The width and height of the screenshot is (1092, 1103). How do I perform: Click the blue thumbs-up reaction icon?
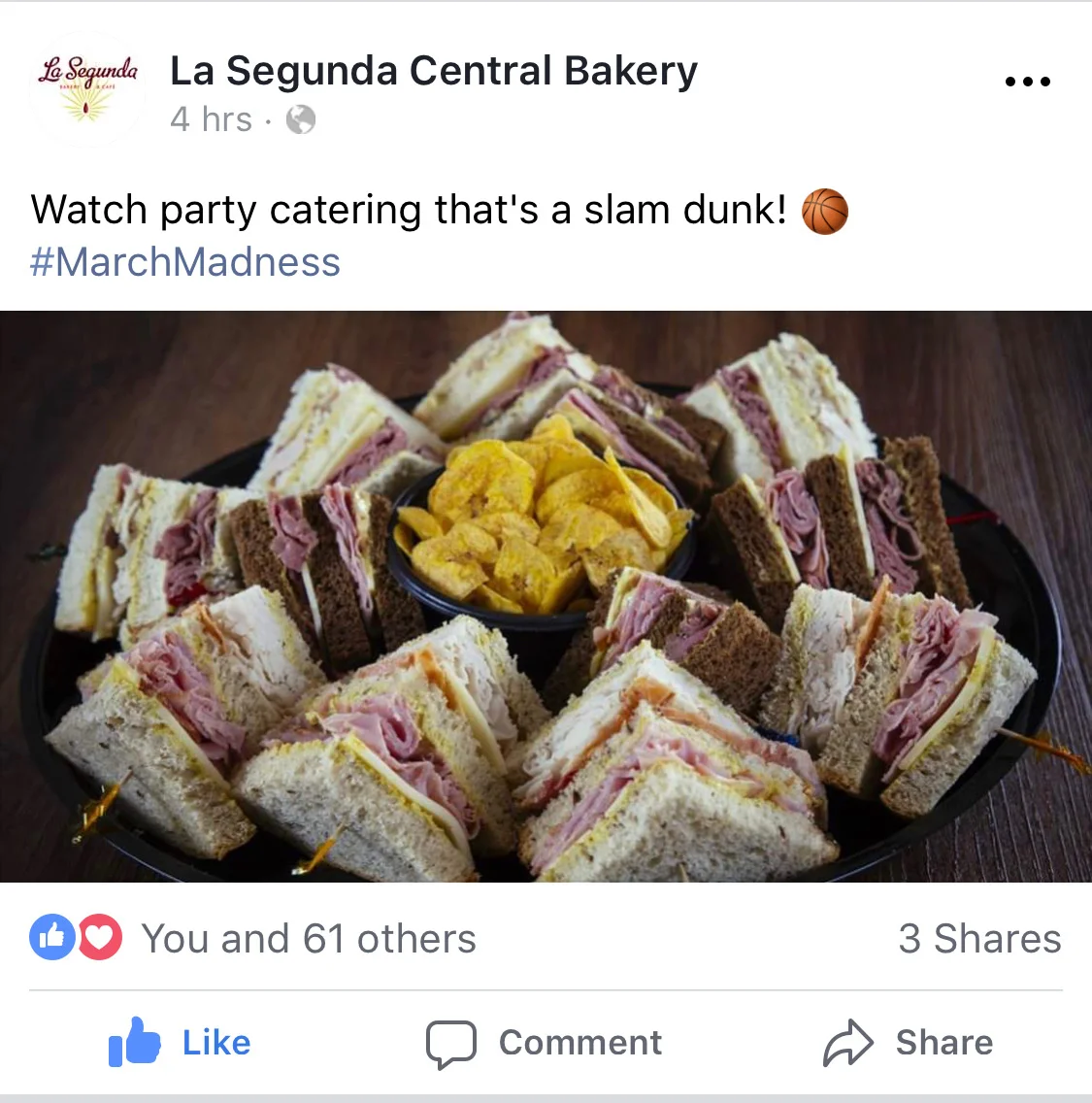(52, 937)
